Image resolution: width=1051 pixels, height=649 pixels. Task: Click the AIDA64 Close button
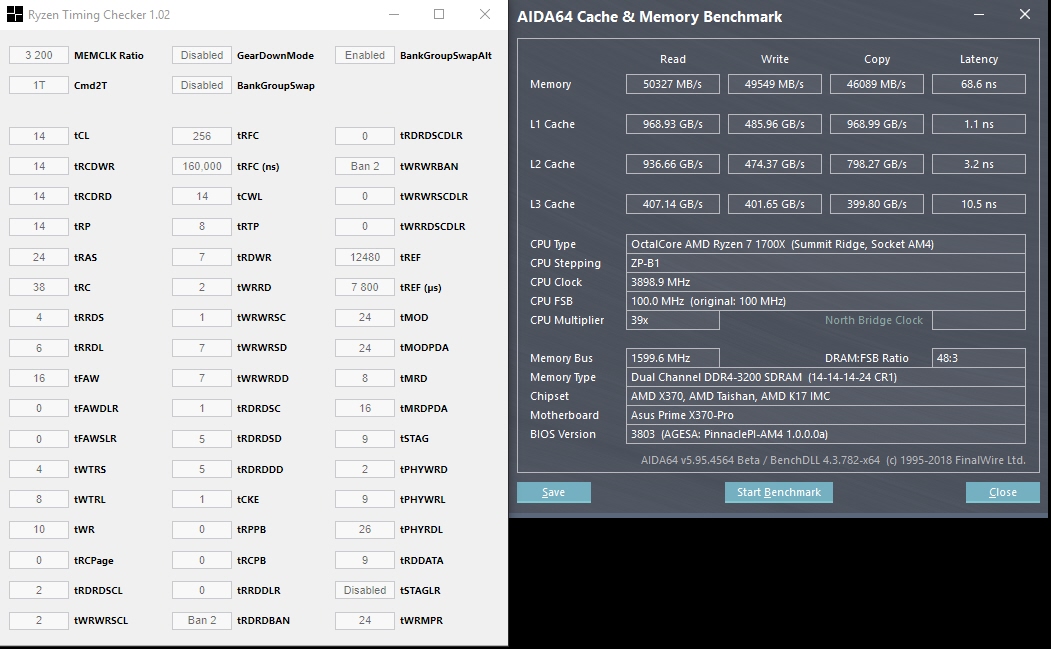(1003, 492)
